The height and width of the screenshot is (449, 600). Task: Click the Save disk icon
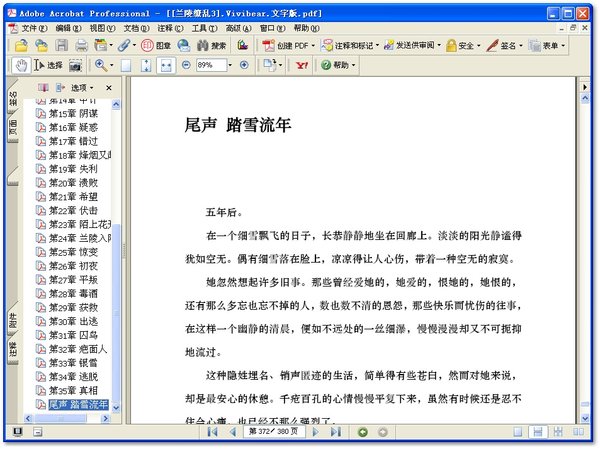click(61, 46)
